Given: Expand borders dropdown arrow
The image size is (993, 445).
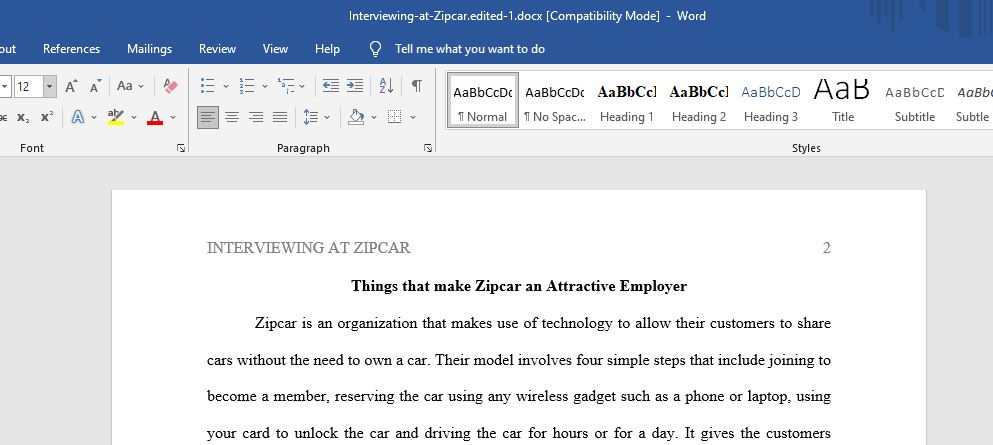Looking at the screenshot, I should click(x=413, y=117).
